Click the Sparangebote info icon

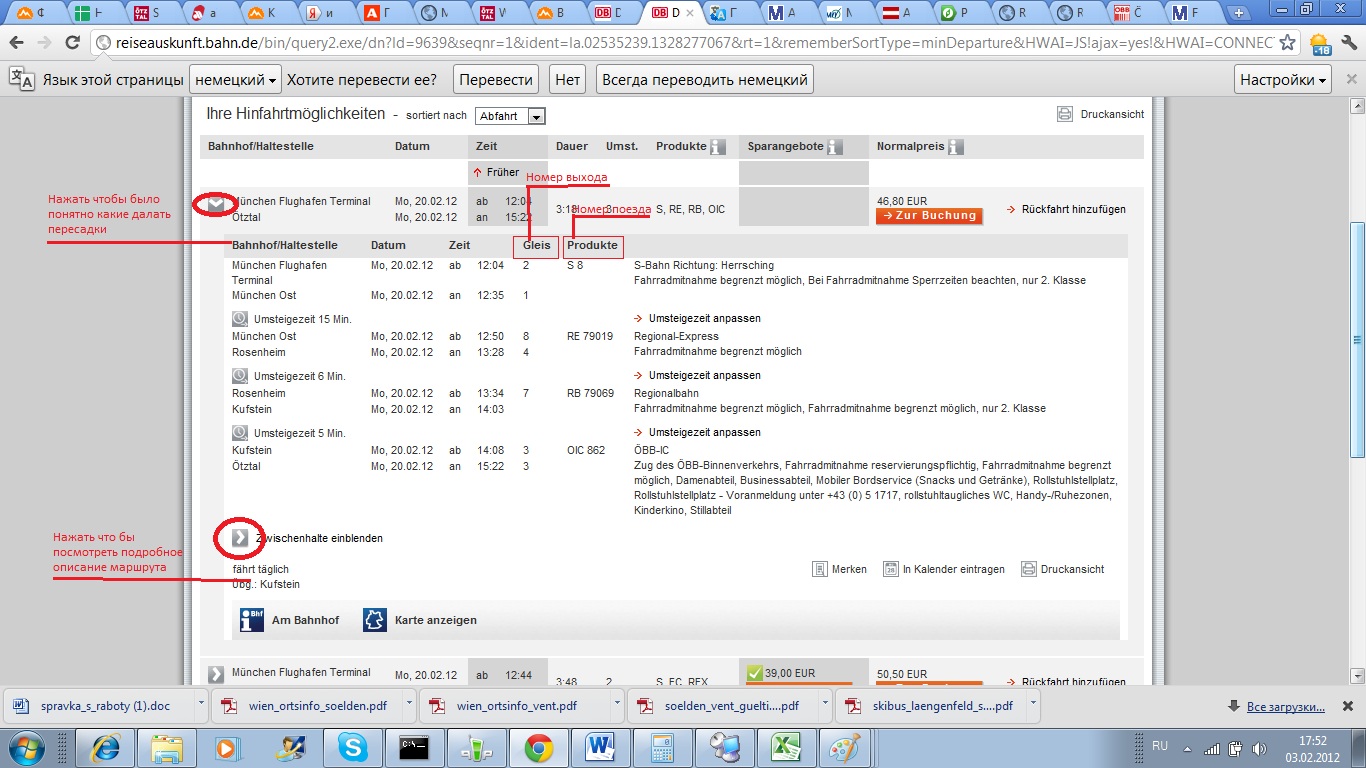click(835, 147)
